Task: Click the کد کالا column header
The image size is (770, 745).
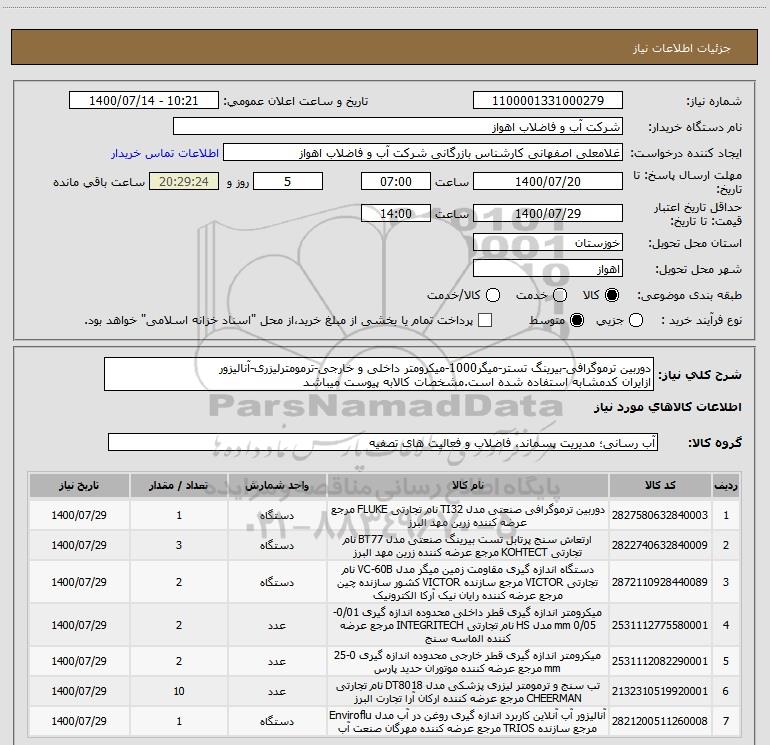Action: pyautogui.click(x=660, y=486)
